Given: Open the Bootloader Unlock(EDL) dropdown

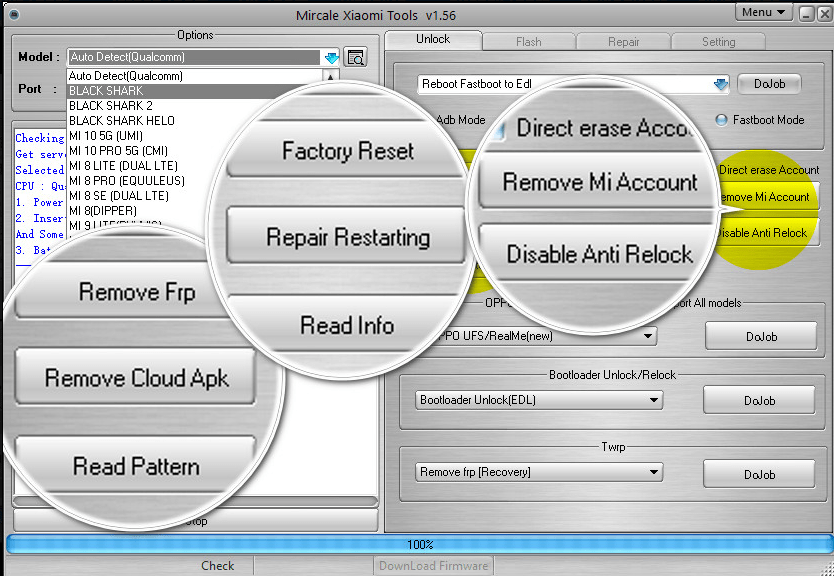Looking at the screenshot, I should click(654, 400).
